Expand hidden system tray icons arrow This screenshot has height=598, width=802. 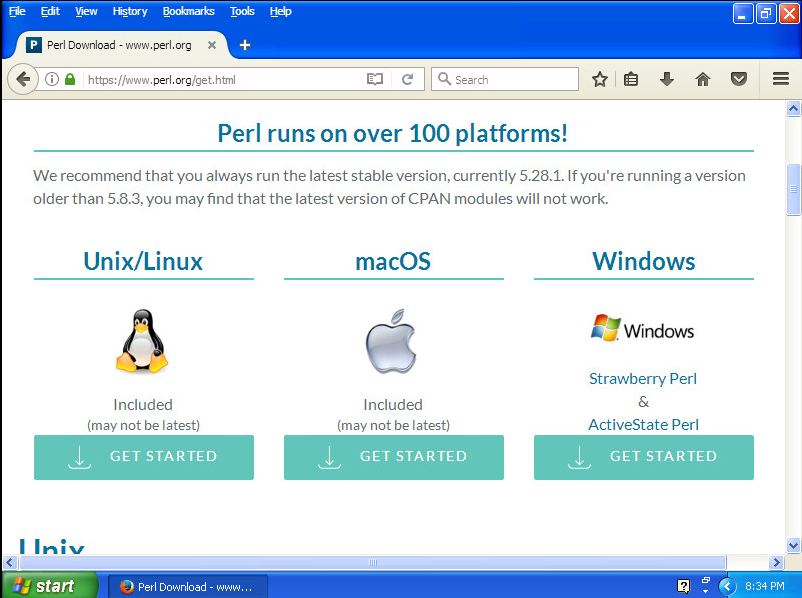pyautogui.click(x=727, y=586)
